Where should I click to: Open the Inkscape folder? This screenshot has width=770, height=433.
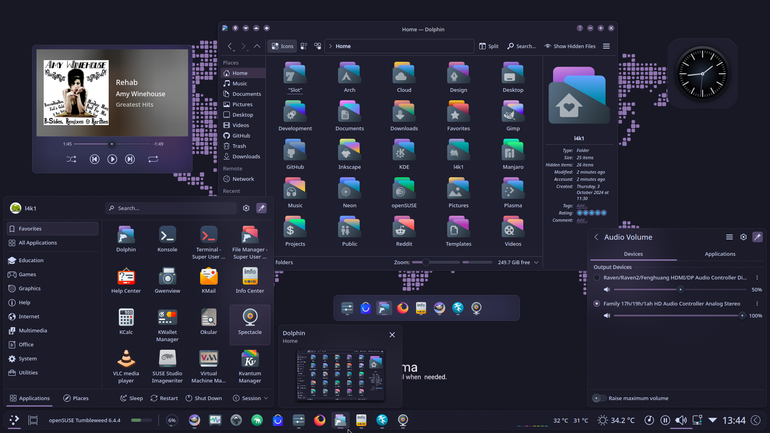point(349,154)
